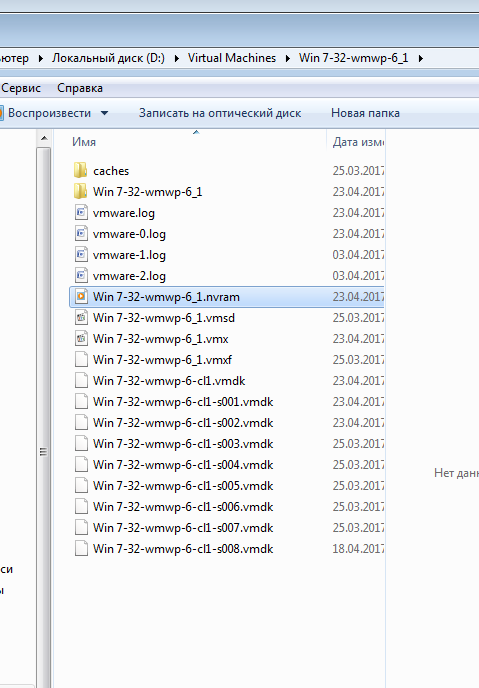Select Win 7-32-wmwp-6-cl1-s002.vmdk name
This screenshot has width=479, height=688.
click(x=183, y=423)
